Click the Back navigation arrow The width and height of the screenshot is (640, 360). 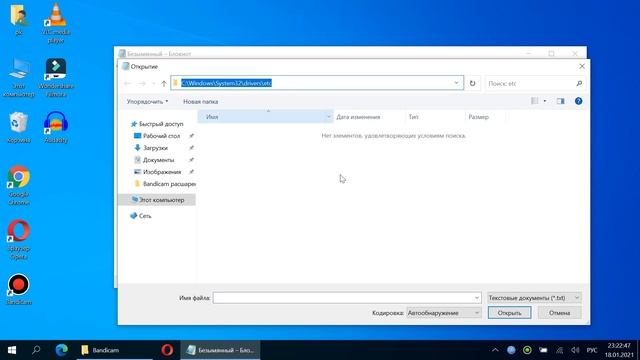(x=127, y=83)
